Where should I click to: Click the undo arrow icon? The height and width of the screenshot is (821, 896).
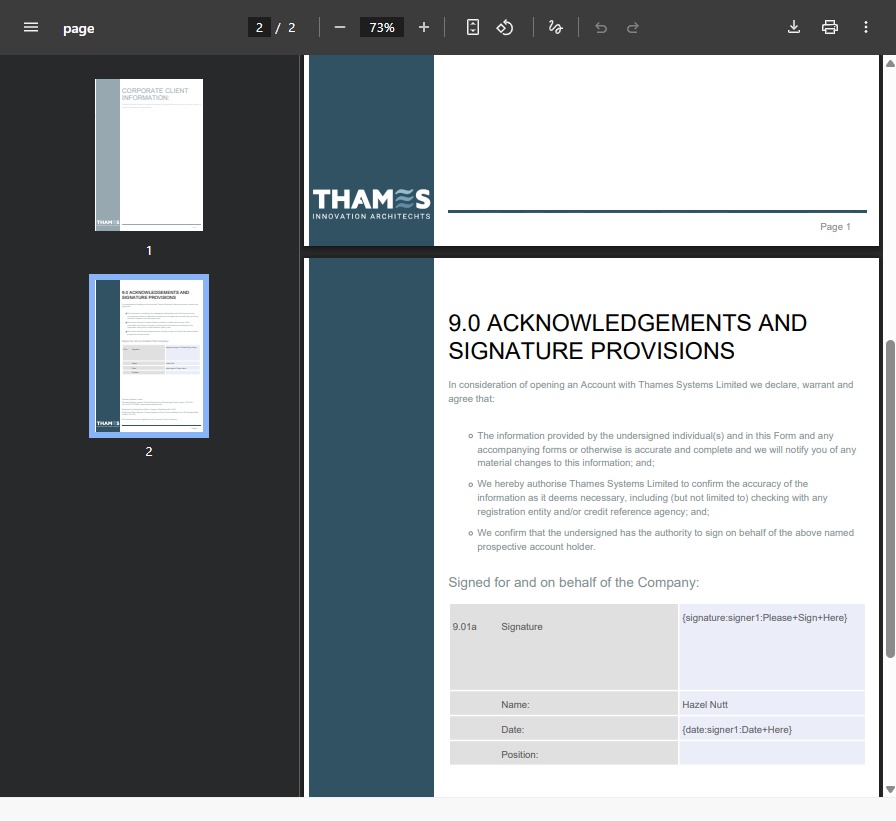601,27
